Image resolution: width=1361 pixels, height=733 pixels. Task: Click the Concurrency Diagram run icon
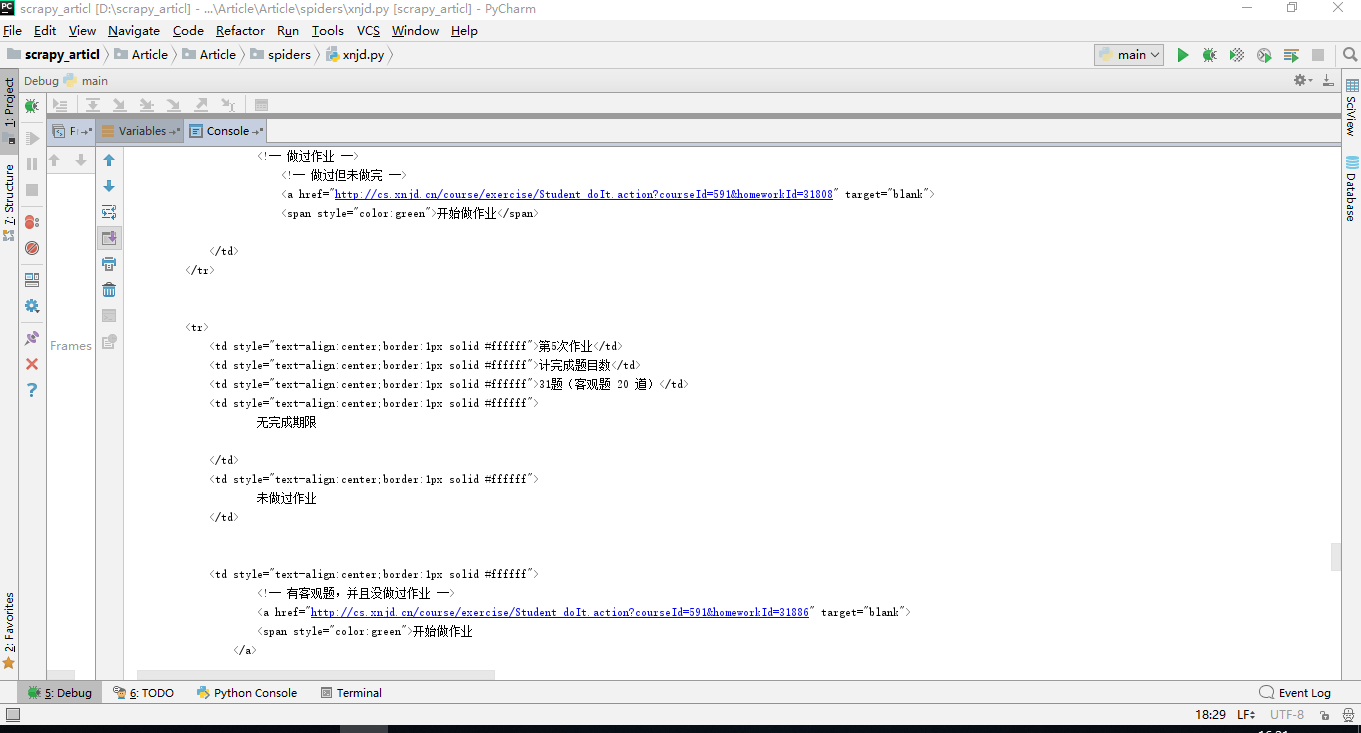point(1291,55)
